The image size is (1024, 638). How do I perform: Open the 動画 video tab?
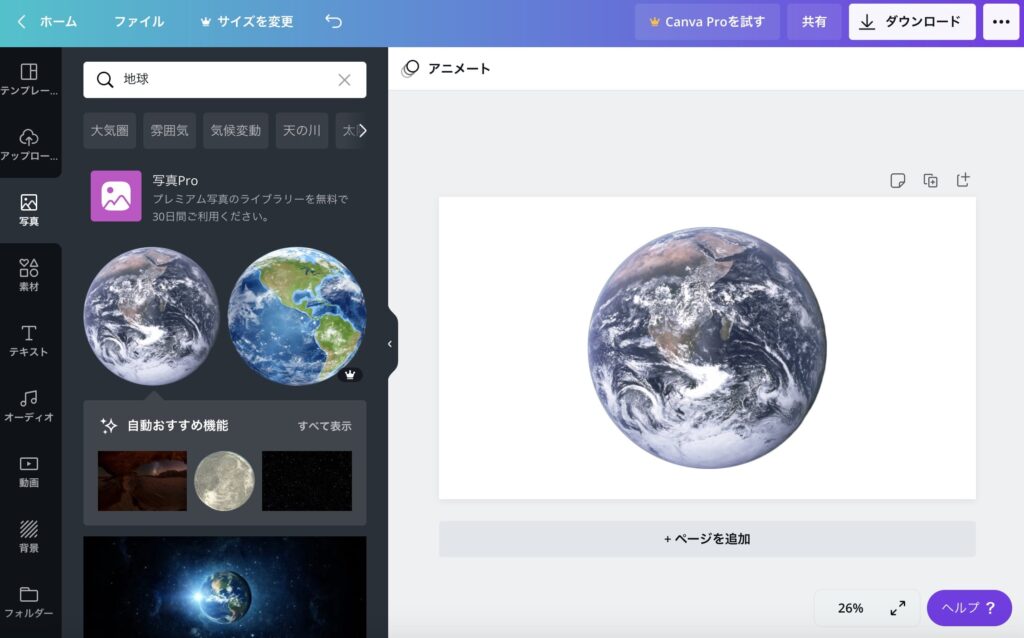click(x=29, y=471)
